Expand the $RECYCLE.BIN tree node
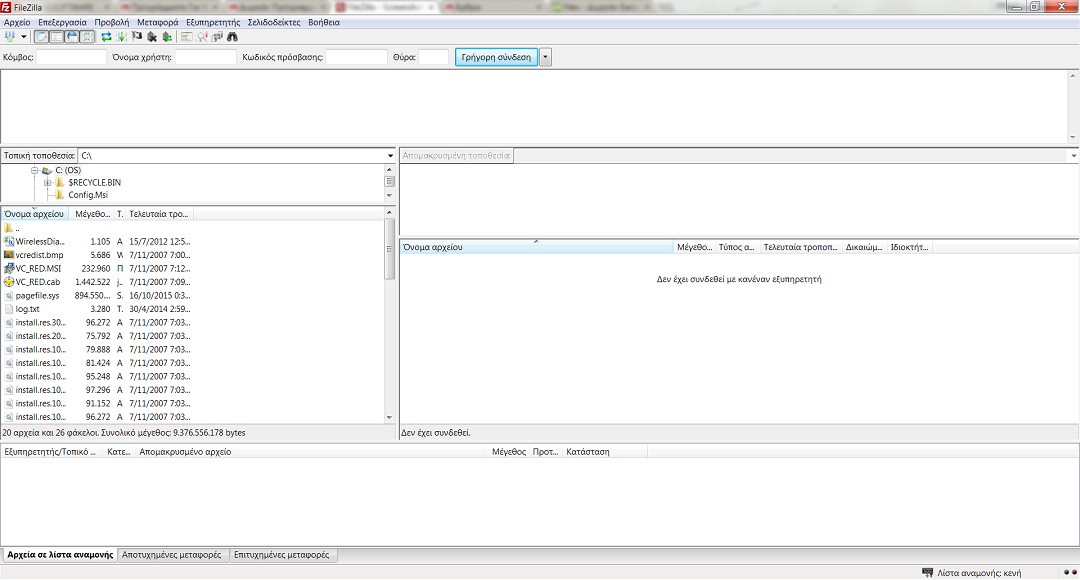Image resolution: width=1080 pixels, height=580 pixels. tap(47, 183)
